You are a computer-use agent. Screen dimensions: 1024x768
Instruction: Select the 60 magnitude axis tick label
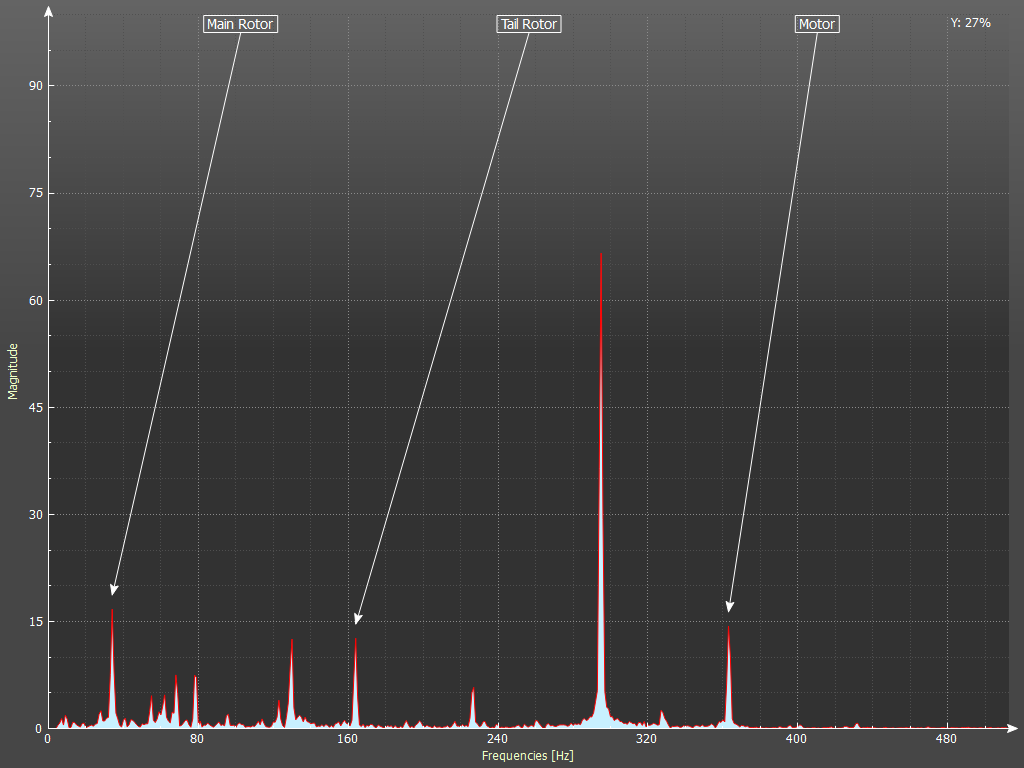(x=35, y=300)
